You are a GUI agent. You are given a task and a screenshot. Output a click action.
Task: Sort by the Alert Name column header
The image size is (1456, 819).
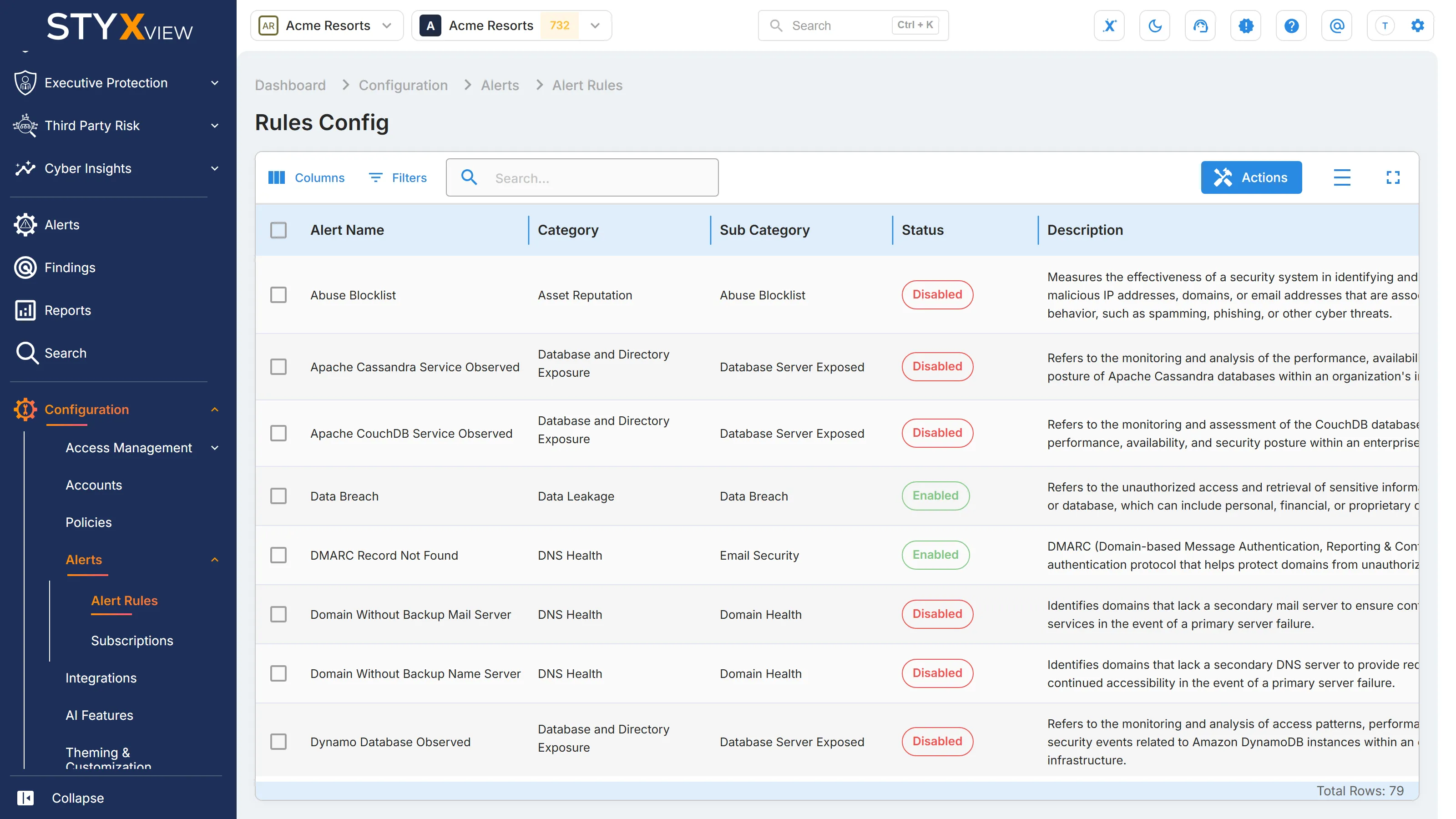[x=347, y=230]
